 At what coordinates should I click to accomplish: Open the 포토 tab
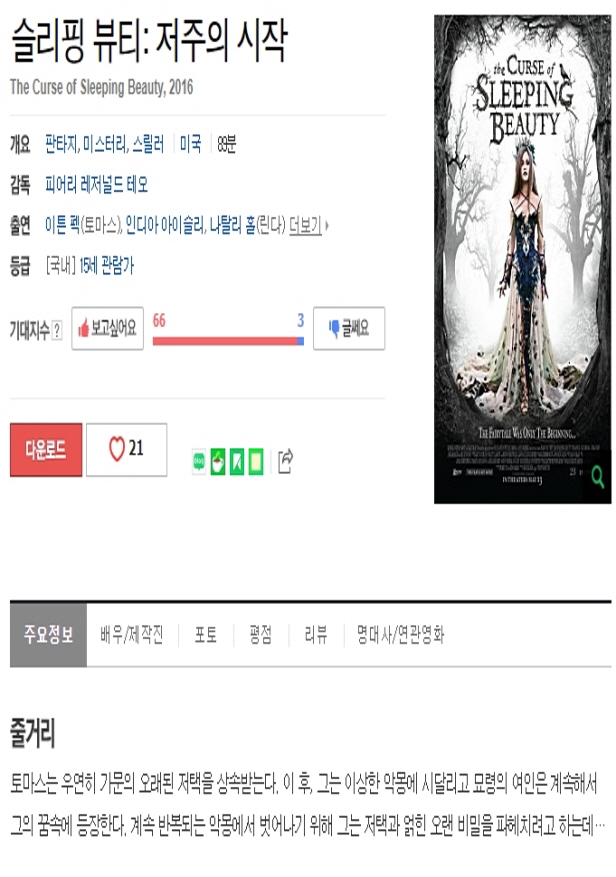coord(205,635)
